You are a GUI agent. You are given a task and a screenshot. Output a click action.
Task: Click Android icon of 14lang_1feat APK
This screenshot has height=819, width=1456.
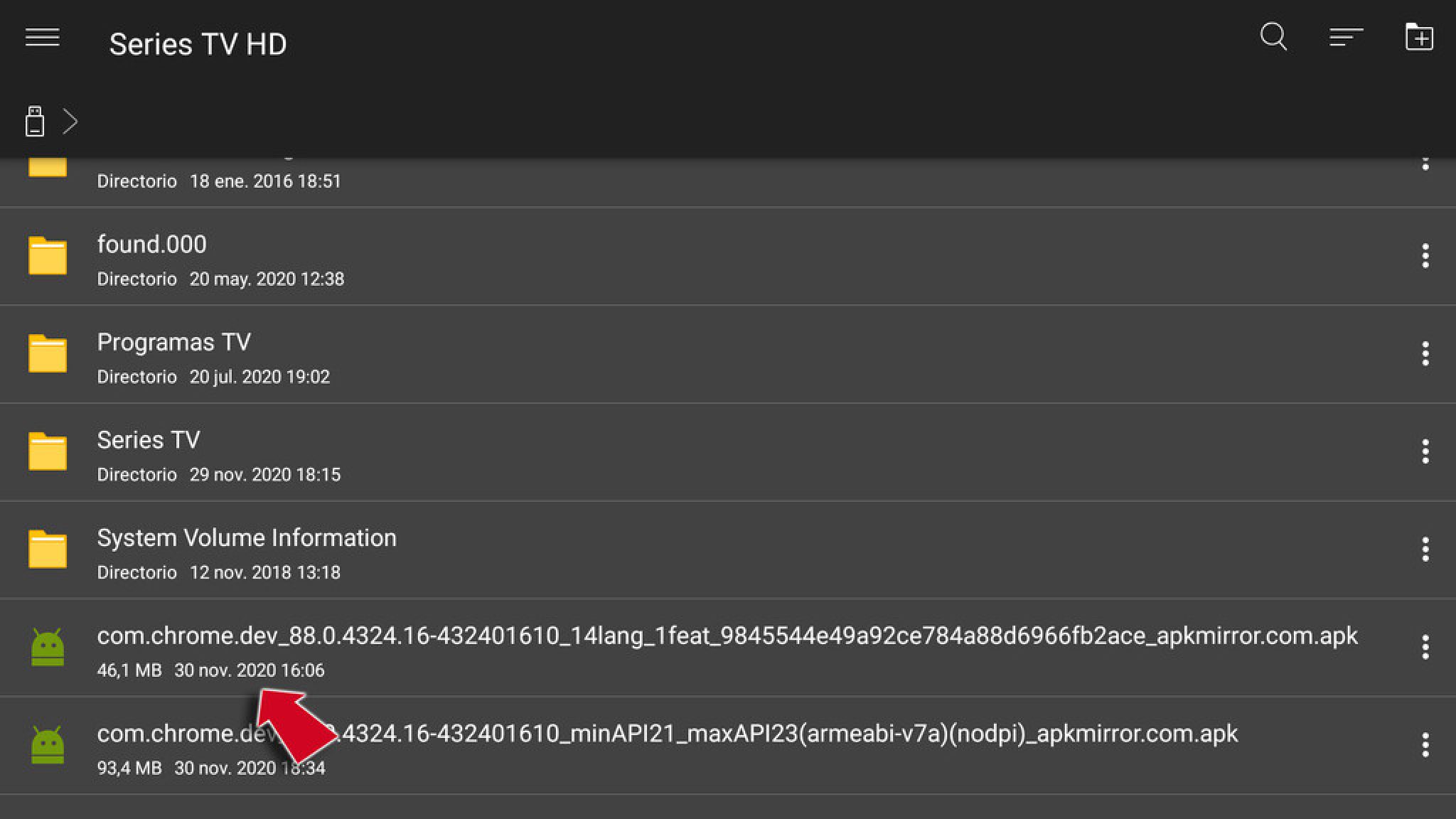pyautogui.click(x=48, y=647)
